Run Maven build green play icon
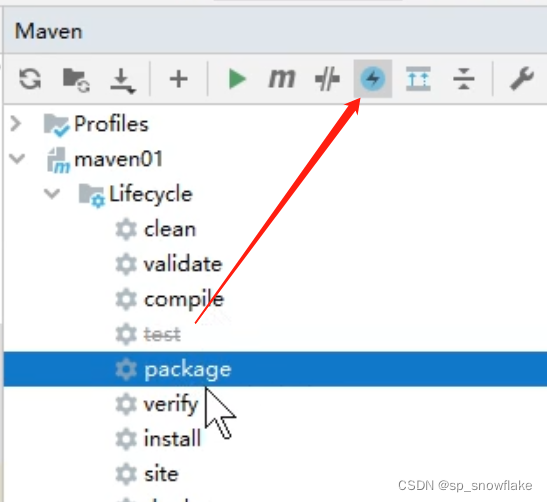Screen dimensions: 547x502 click(x=237, y=79)
